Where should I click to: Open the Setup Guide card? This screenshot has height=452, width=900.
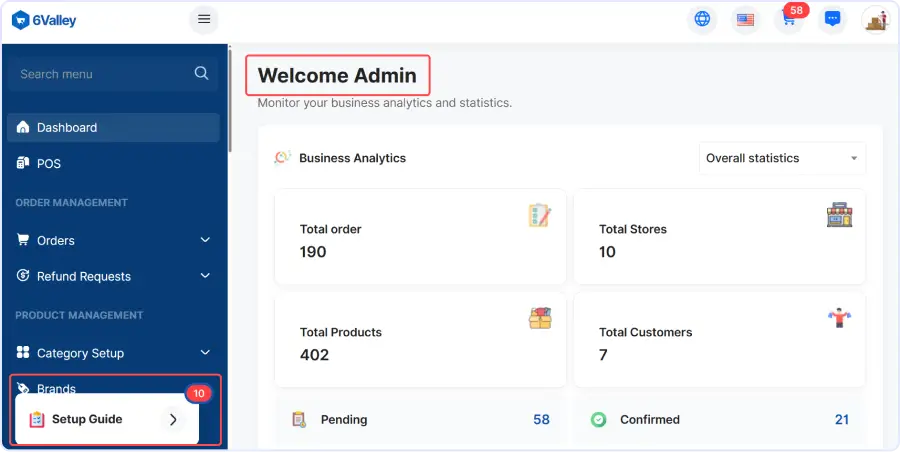pos(107,419)
